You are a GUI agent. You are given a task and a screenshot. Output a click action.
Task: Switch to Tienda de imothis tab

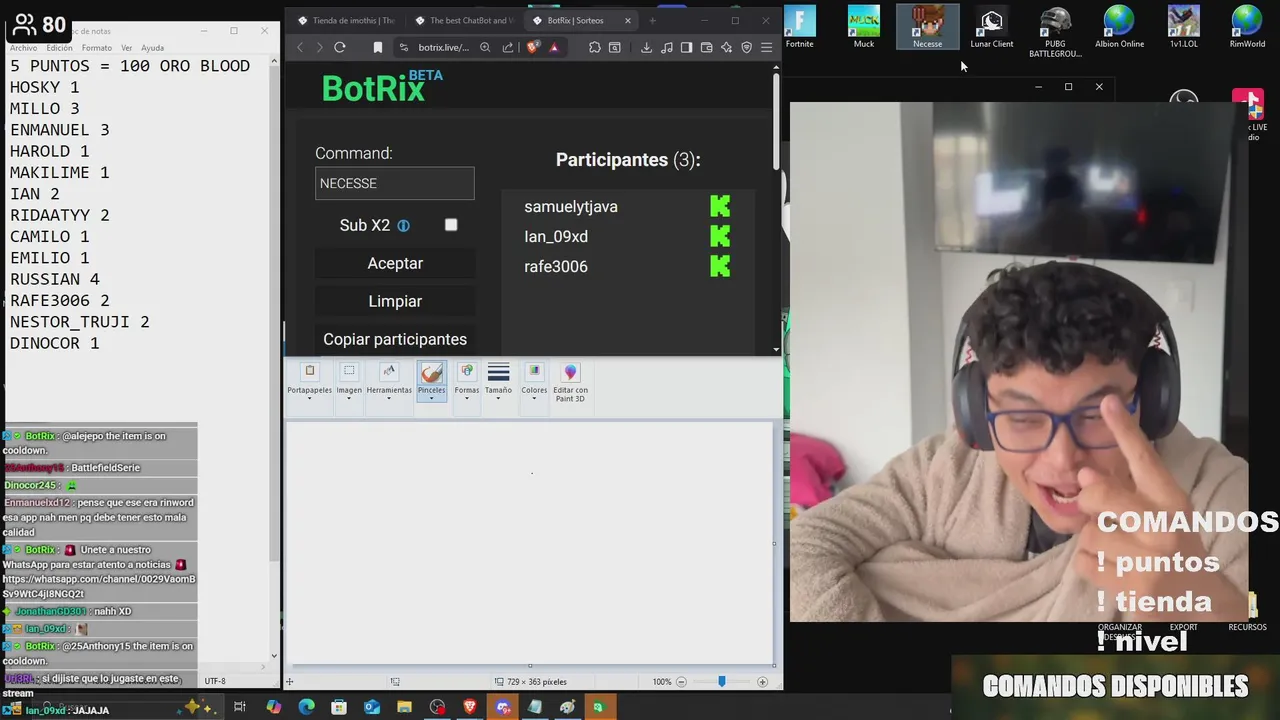coord(346,20)
